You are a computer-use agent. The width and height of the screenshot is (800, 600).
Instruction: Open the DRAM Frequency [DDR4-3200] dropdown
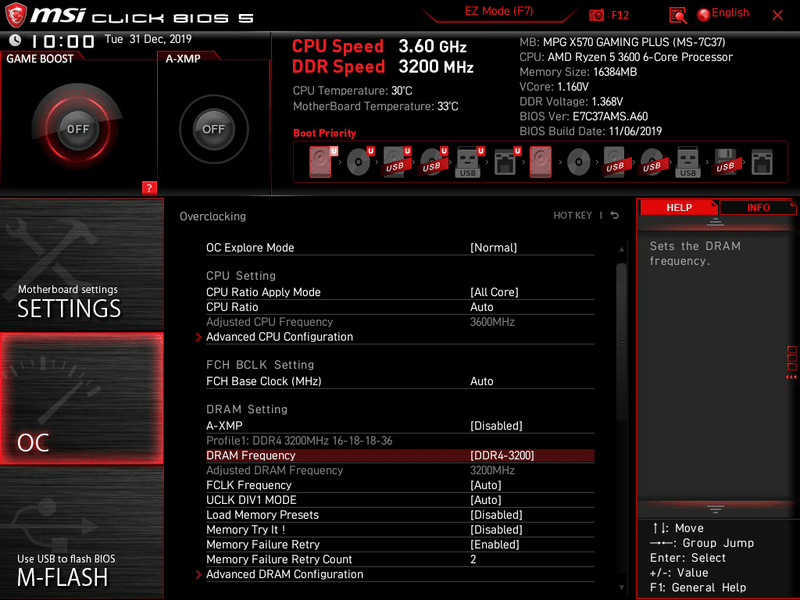click(502, 455)
